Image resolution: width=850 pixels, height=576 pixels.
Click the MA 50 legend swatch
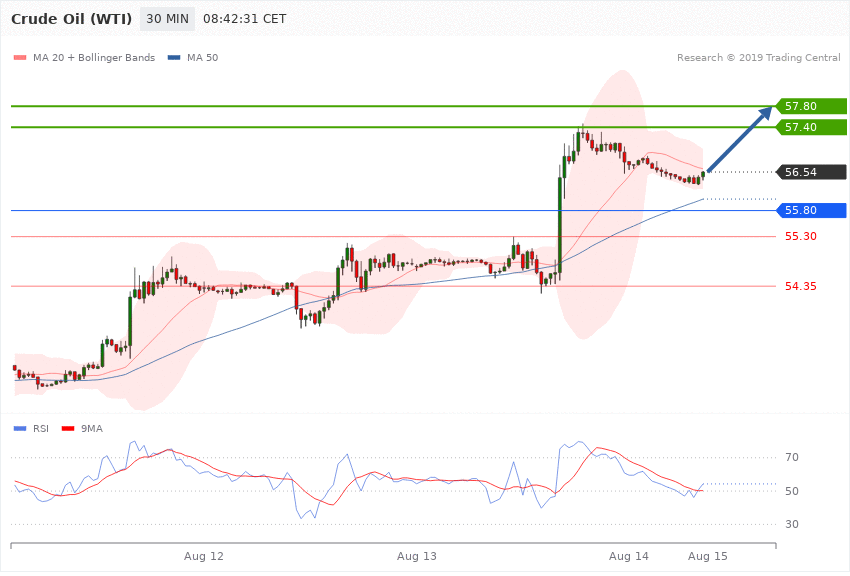174,58
